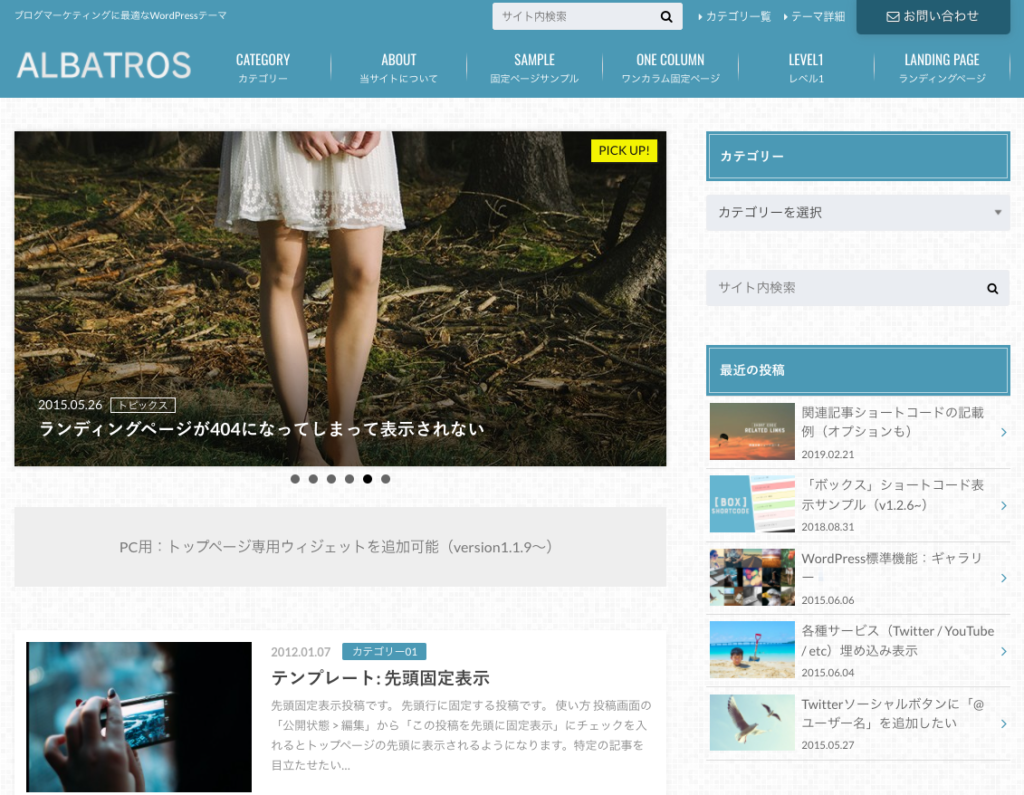
Task: Select the third slider pagination dot
Action: 331,479
